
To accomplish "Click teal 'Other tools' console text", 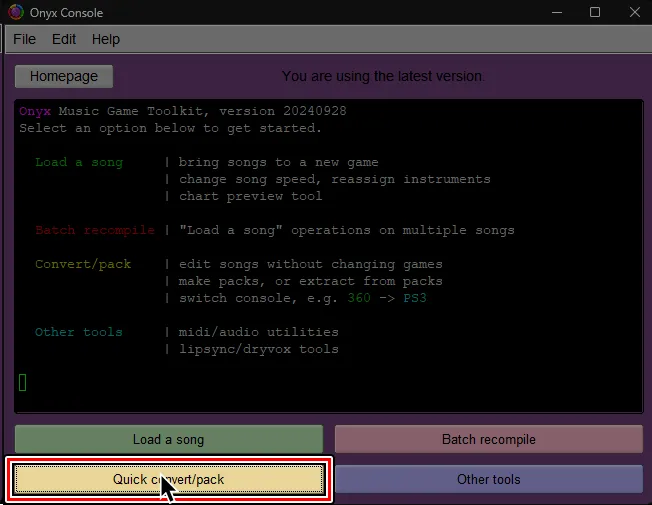I will coord(79,332).
